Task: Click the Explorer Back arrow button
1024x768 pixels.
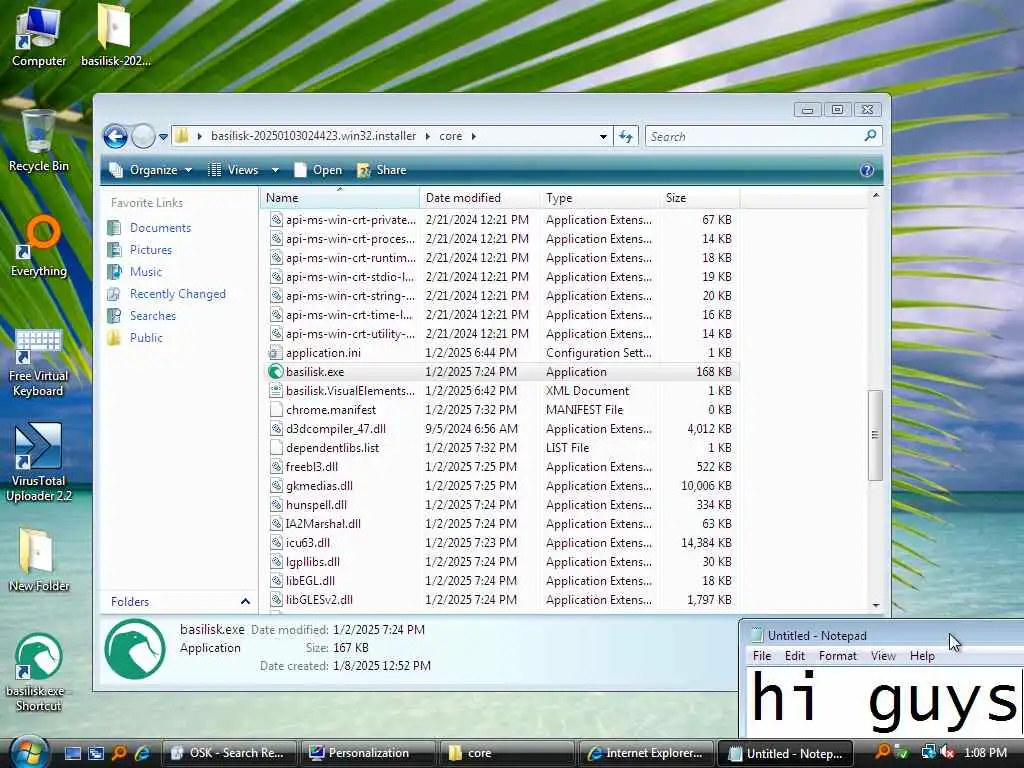Action: (x=116, y=136)
